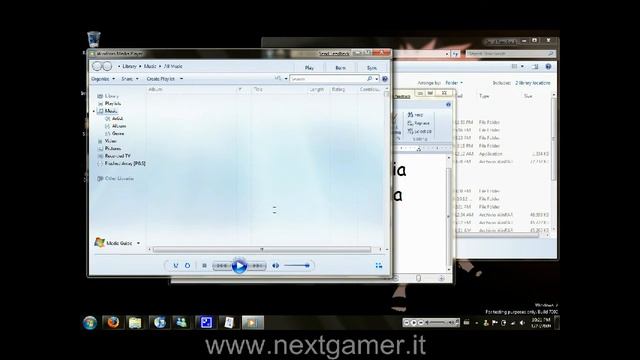Viewport: 640px width, 360px height.
Task: Click the horizontal scrollbar in Media Player list
Action: click(x=262, y=249)
